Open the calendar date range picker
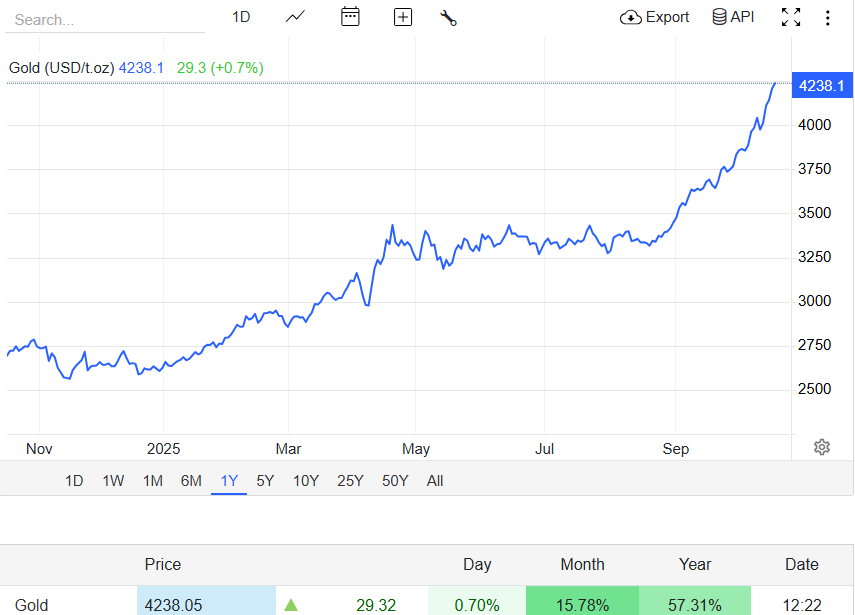This screenshot has height=615, width=855. (x=350, y=17)
